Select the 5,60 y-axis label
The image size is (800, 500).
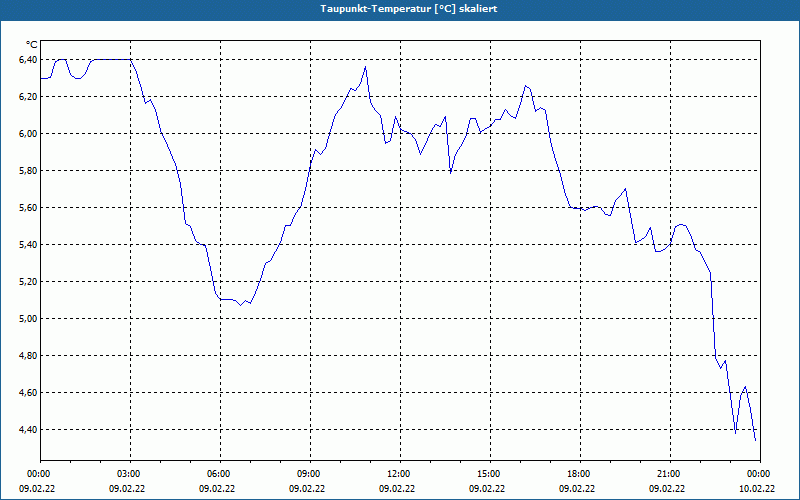(28, 208)
